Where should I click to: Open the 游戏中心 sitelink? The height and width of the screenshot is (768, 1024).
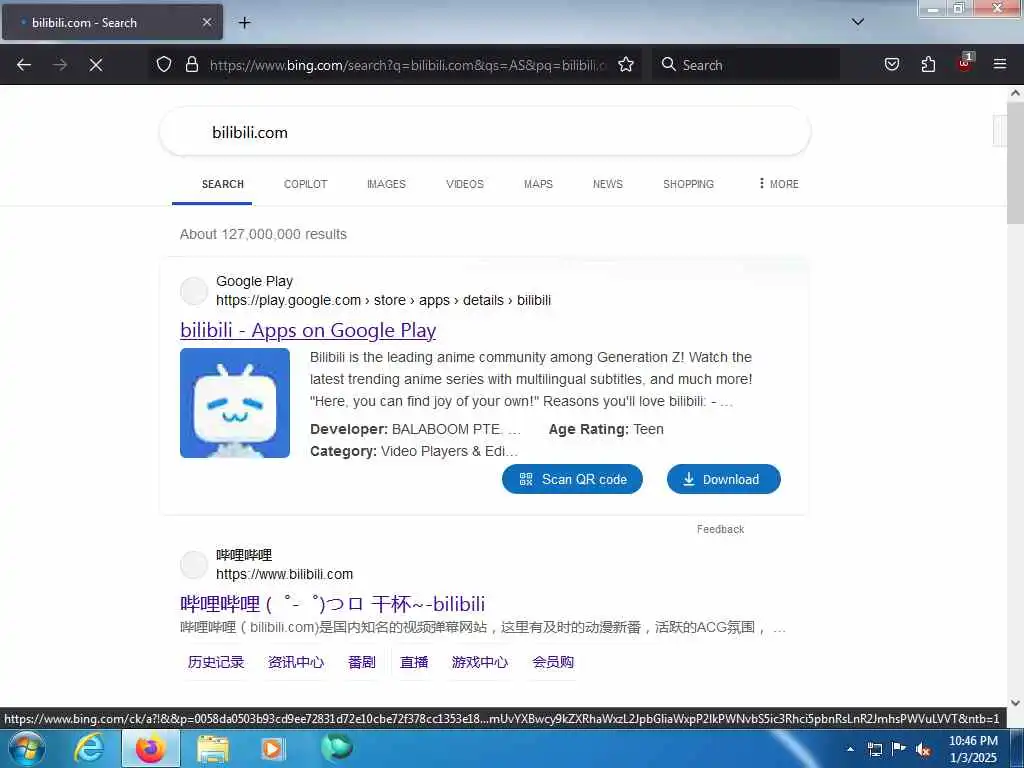point(480,662)
